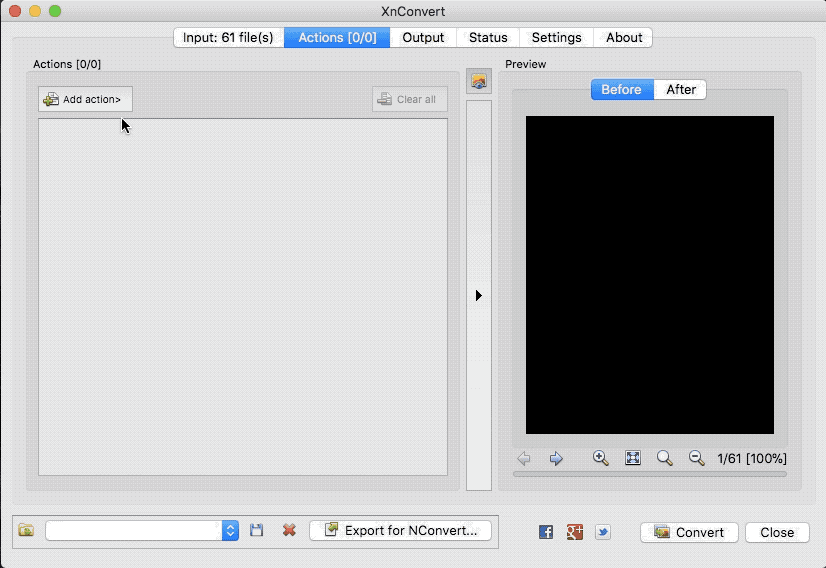This screenshot has height=568, width=826.
Task: Switch to the Input: 61 file(s) tab
Action: click(x=229, y=37)
